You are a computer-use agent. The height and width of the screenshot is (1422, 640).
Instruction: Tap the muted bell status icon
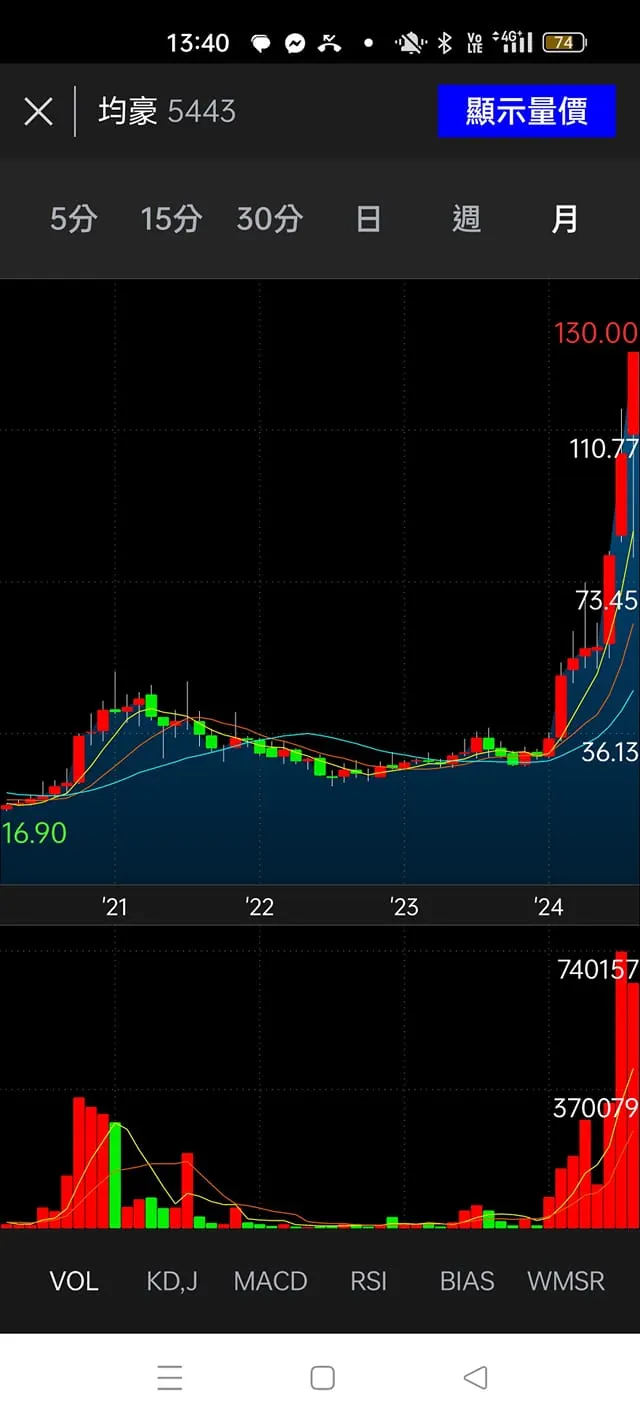tap(410, 43)
